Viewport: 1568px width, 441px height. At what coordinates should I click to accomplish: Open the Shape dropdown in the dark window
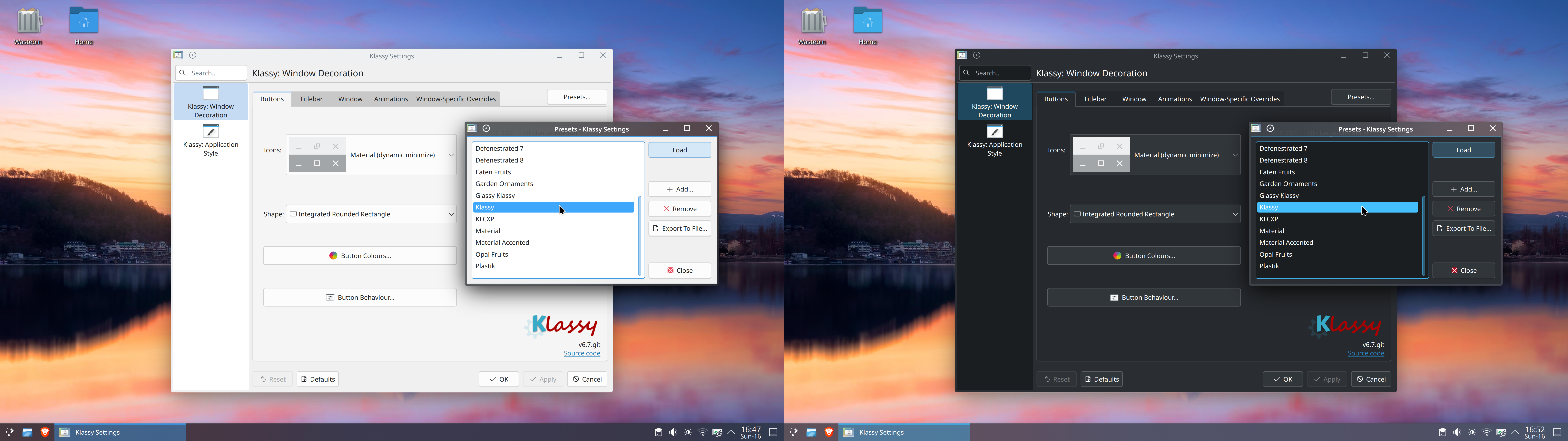pyautogui.click(x=1155, y=214)
